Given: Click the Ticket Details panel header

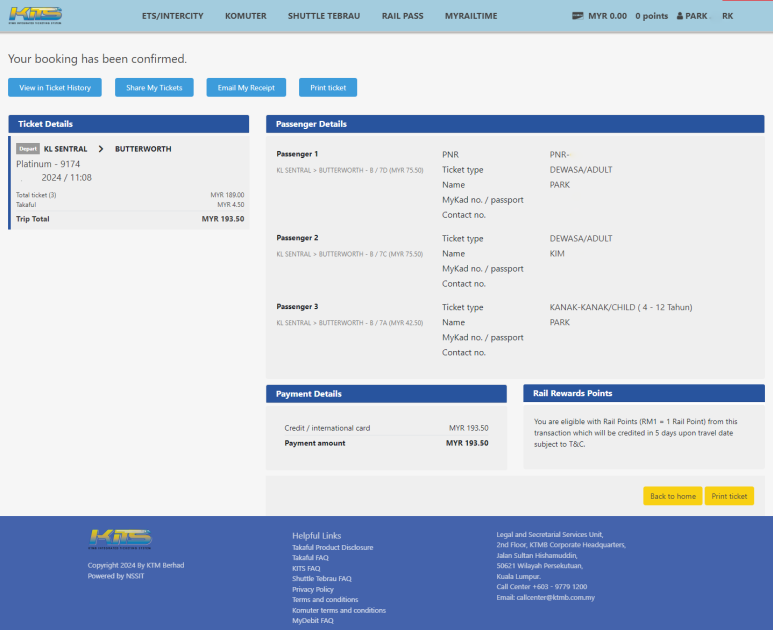Looking at the screenshot, I should point(129,124).
